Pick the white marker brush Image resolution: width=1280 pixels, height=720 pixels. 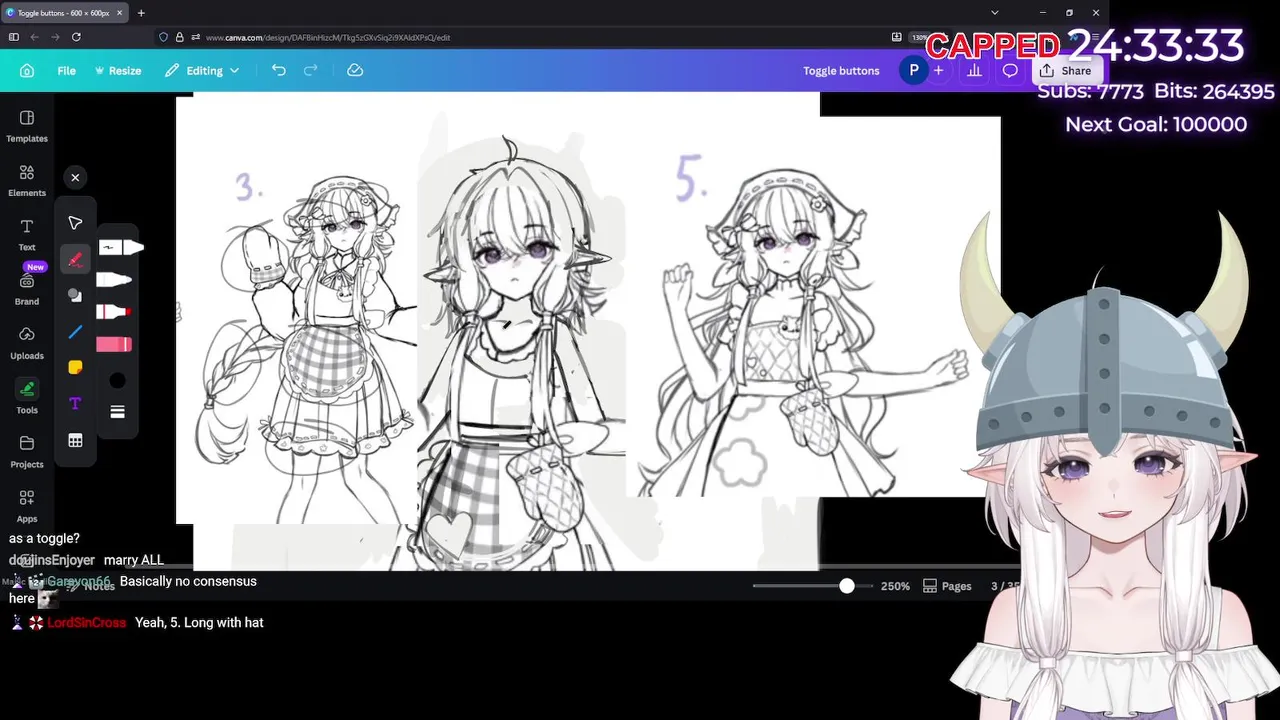coord(114,279)
